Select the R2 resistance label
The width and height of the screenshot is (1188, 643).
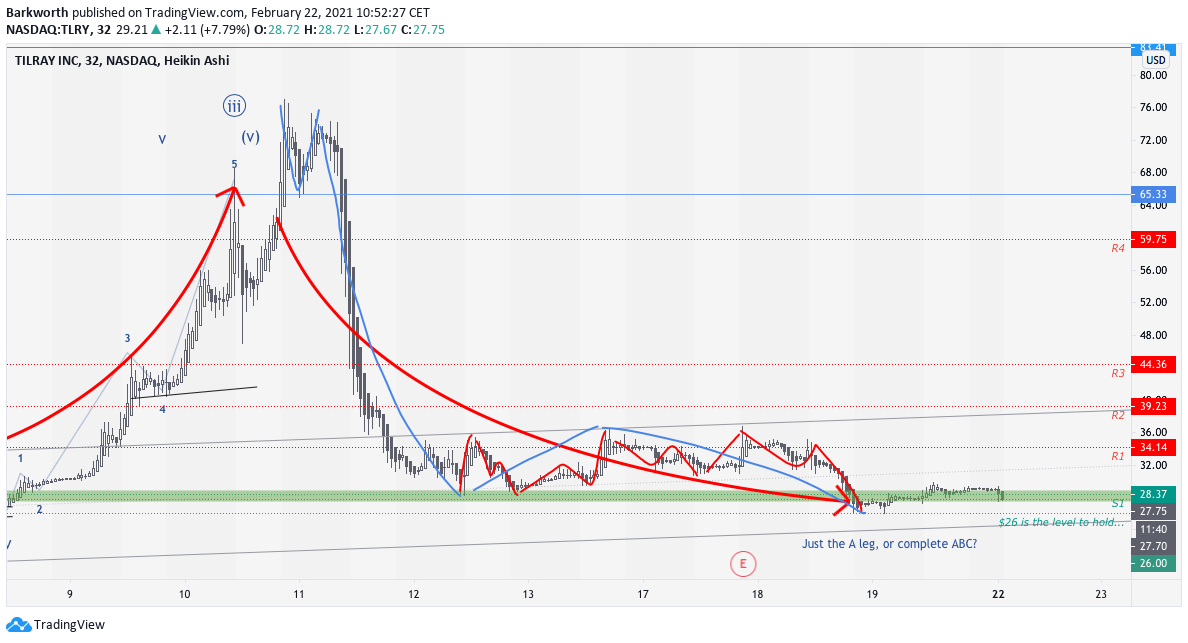click(x=1118, y=415)
